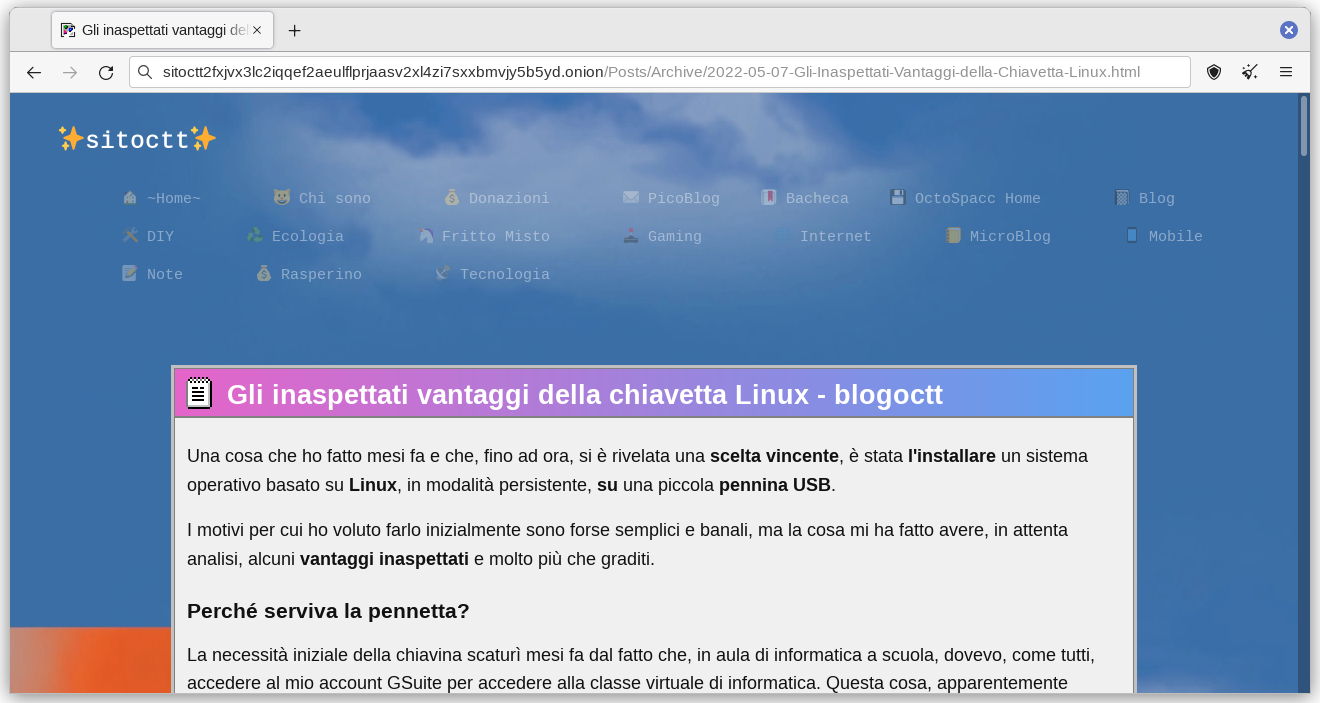1320x703 pixels.
Task: Open a new browser tab
Action: coord(294,30)
